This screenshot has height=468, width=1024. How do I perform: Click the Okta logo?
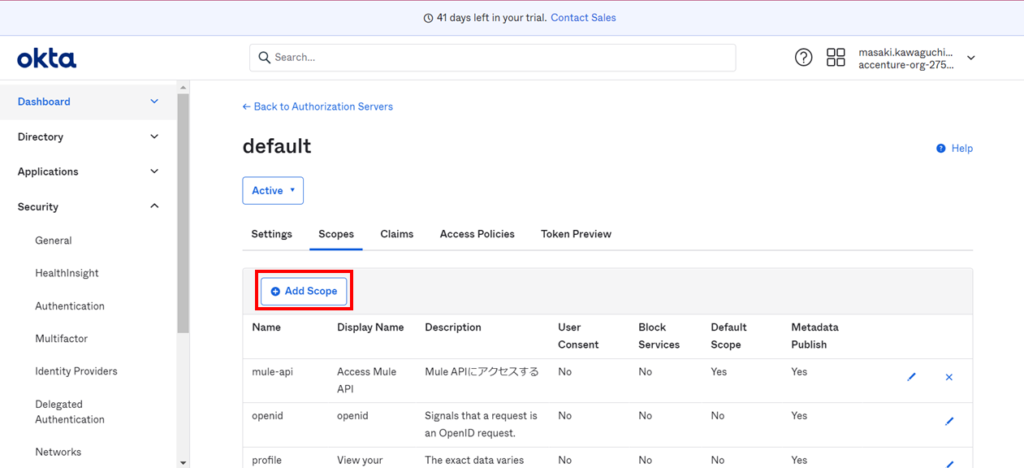(x=46, y=59)
